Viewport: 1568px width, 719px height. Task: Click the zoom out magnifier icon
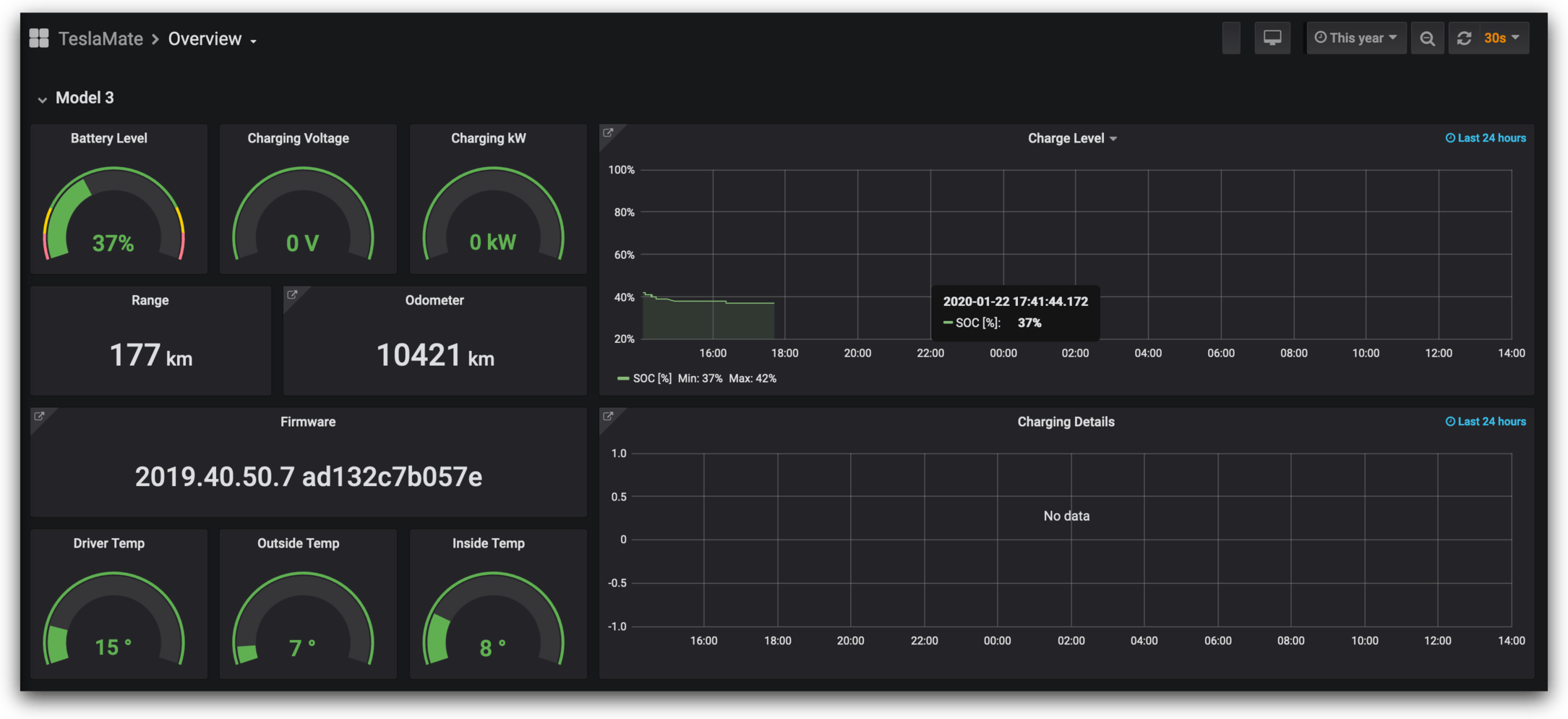[1427, 38]
